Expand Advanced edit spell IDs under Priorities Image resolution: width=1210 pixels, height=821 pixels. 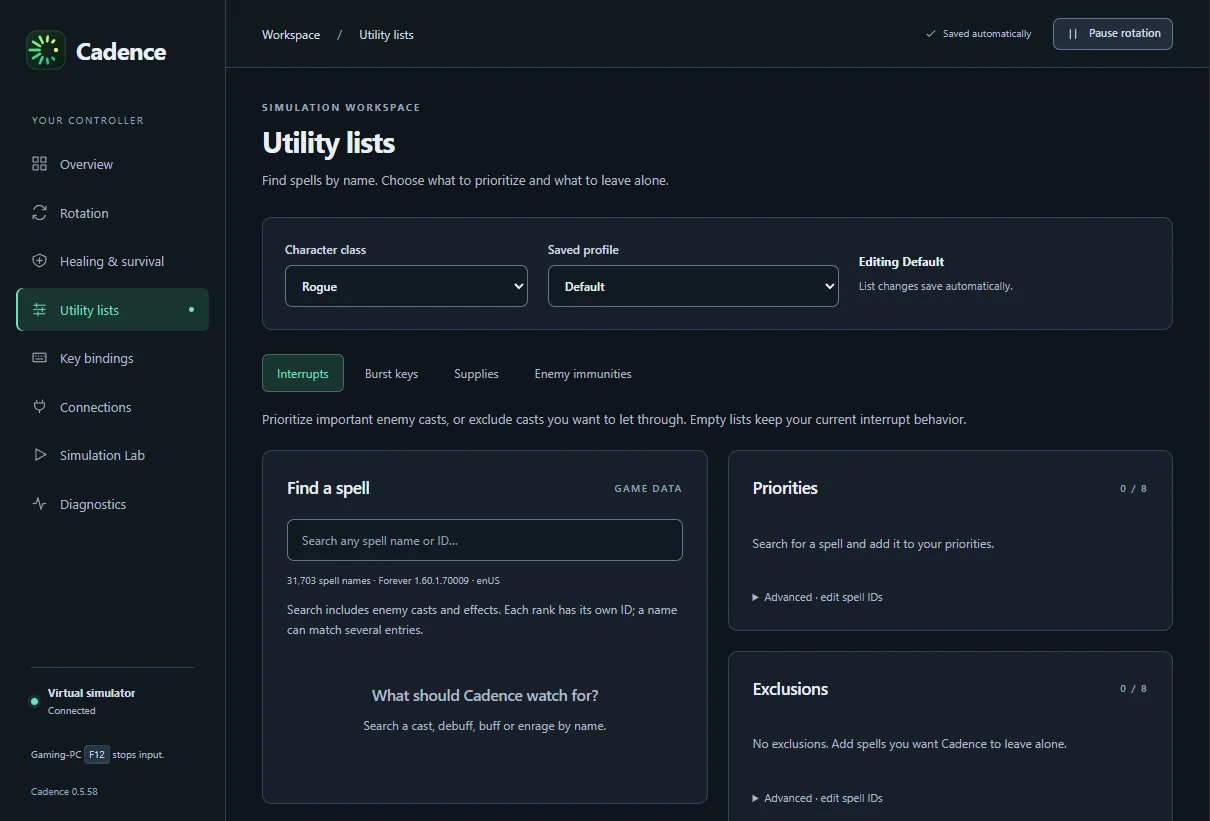(x=818, y=597)
